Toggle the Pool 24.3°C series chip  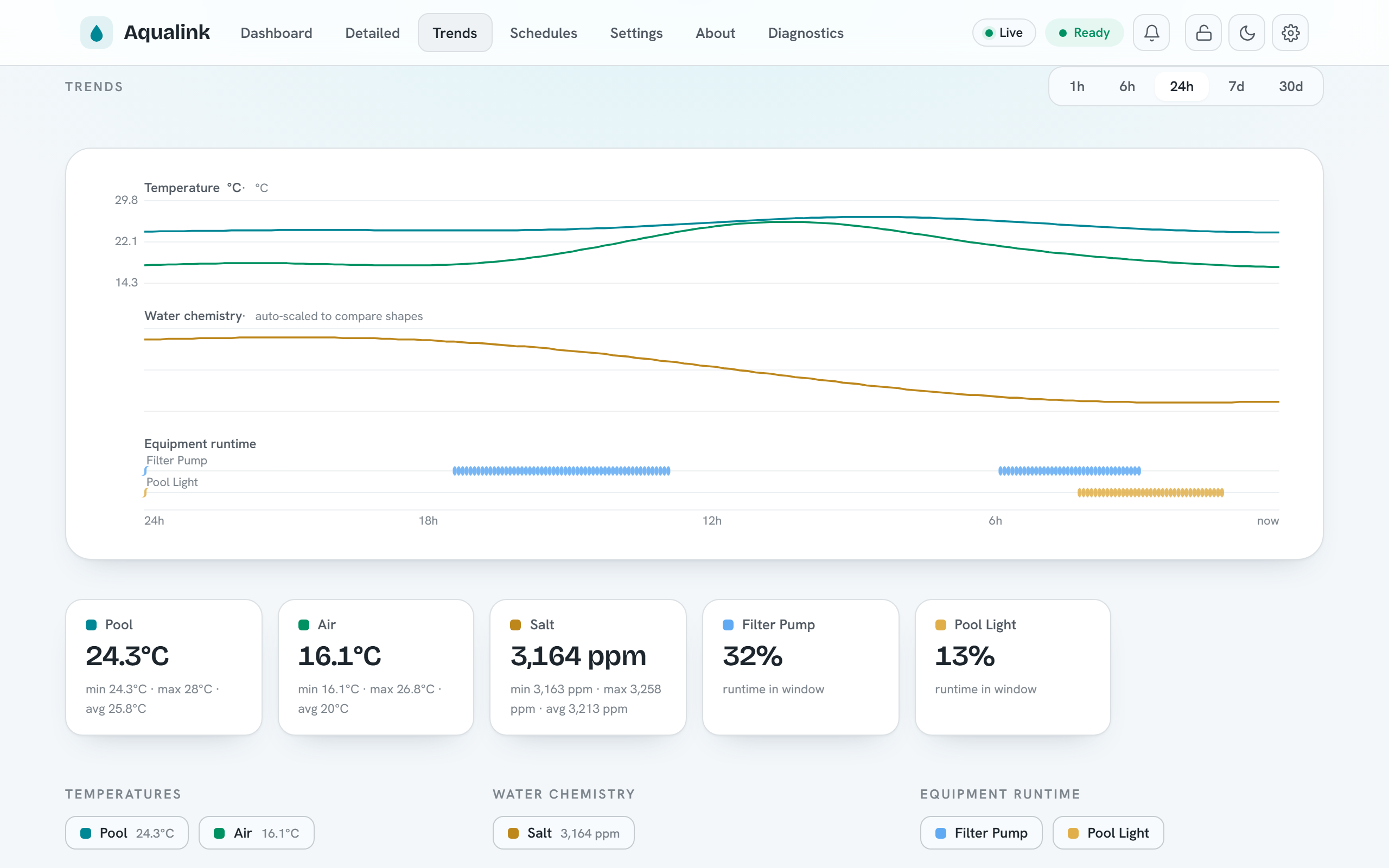coord(127,833)
